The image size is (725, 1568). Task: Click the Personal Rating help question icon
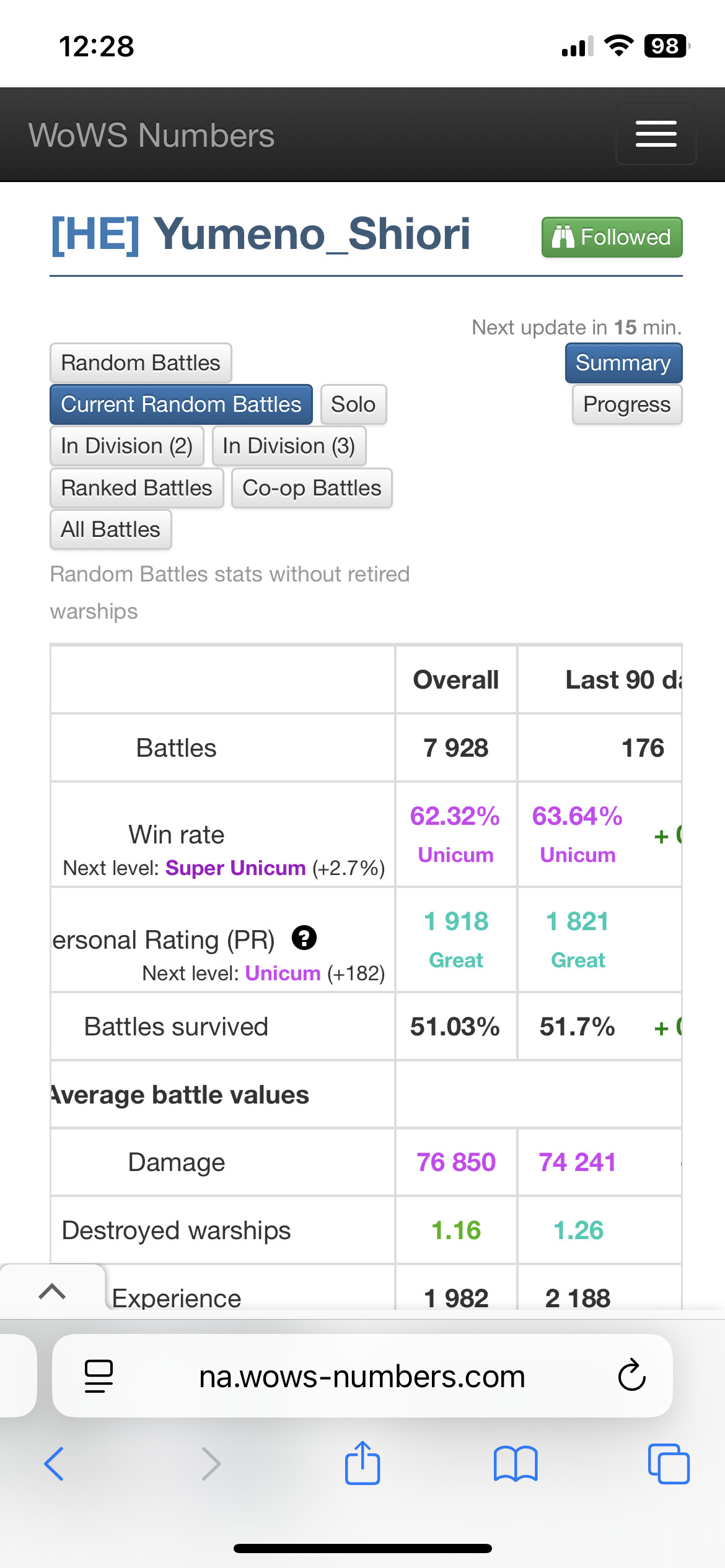pyautogui.click(x=304, y=938)
